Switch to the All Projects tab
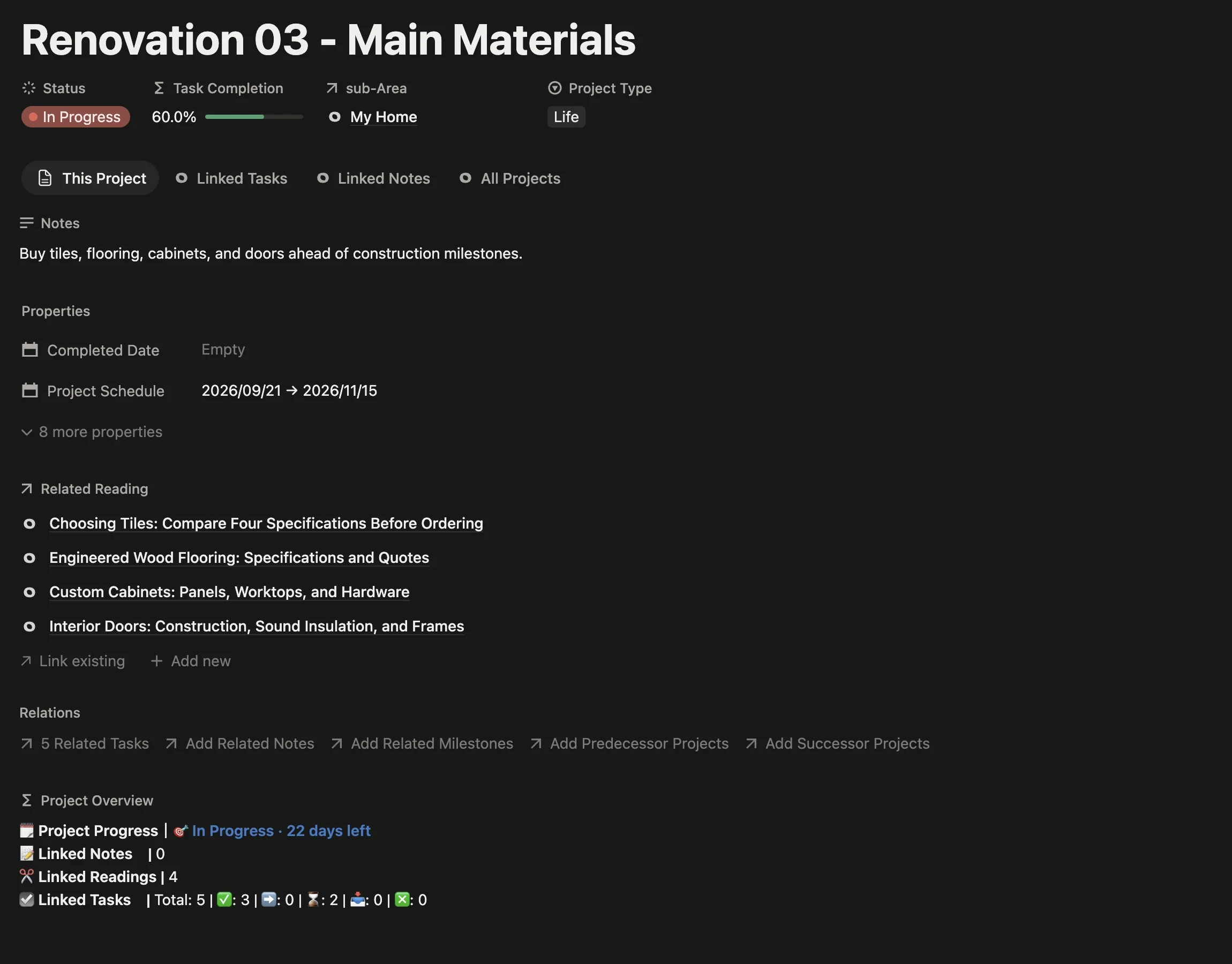Viewport: 1232px width, 964px height. 509,178
